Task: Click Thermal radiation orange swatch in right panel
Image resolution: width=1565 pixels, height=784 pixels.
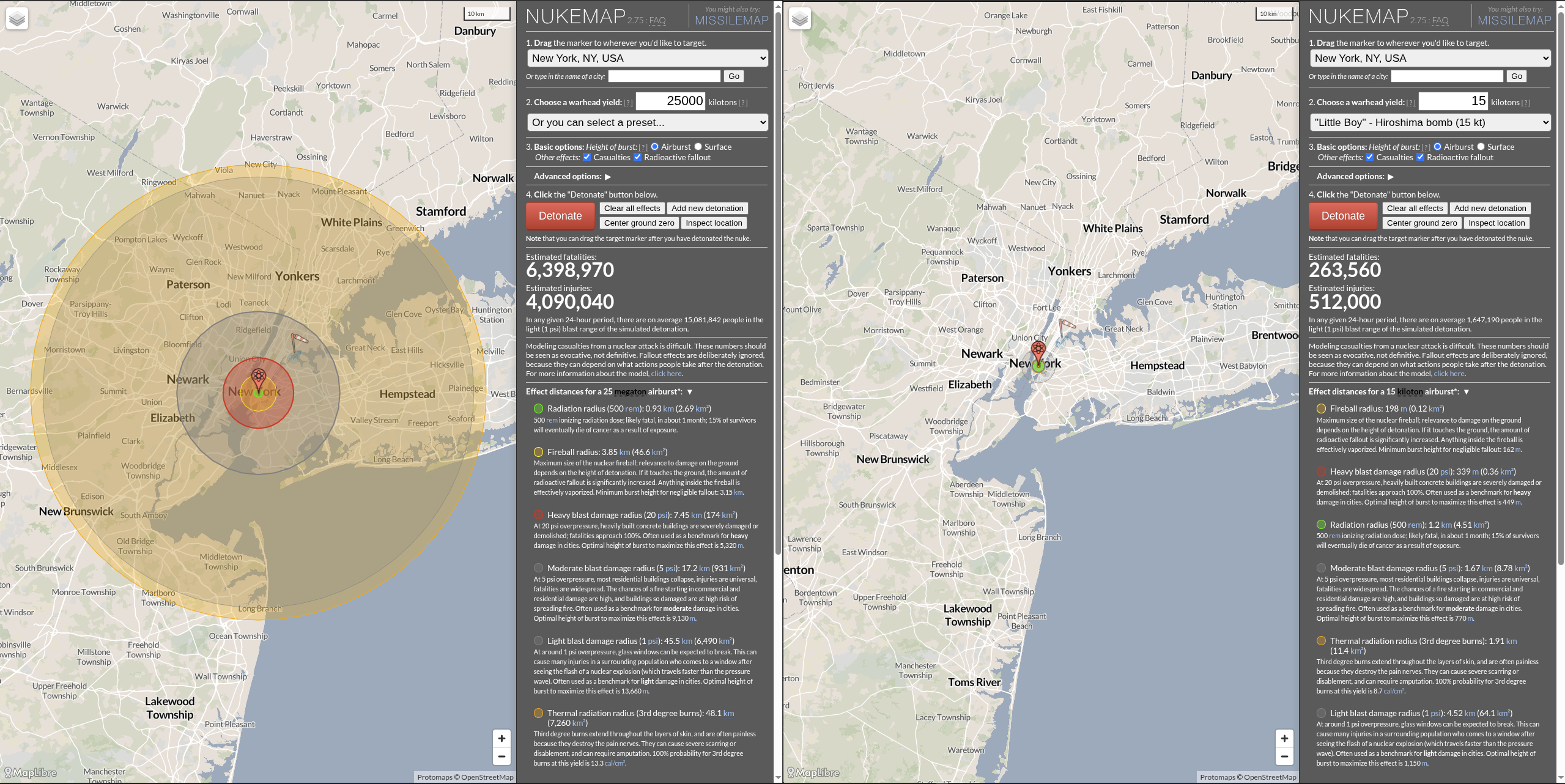Action: 1321,641
